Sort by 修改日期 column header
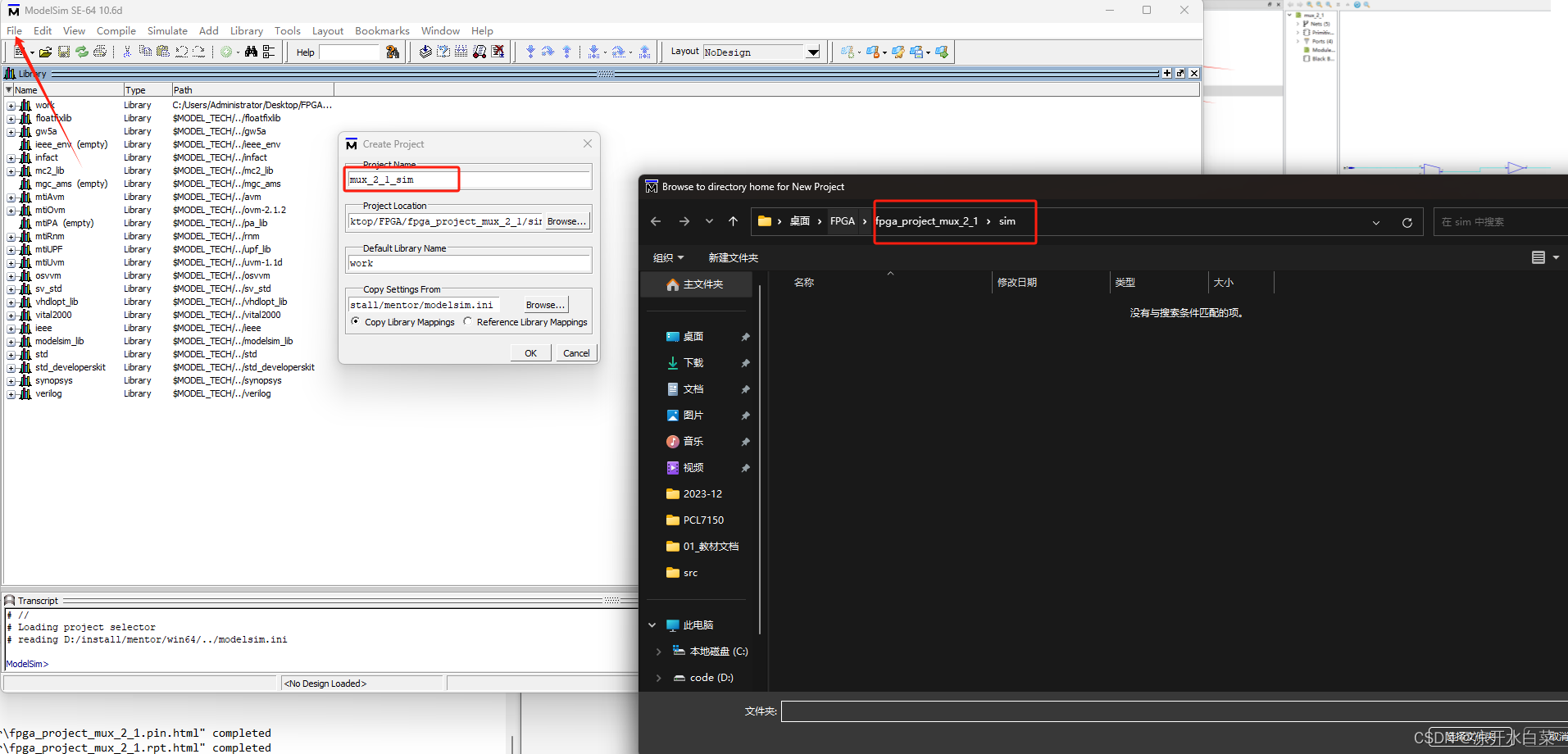This screenshot has height=754, width=1568. coord(1017,283)
